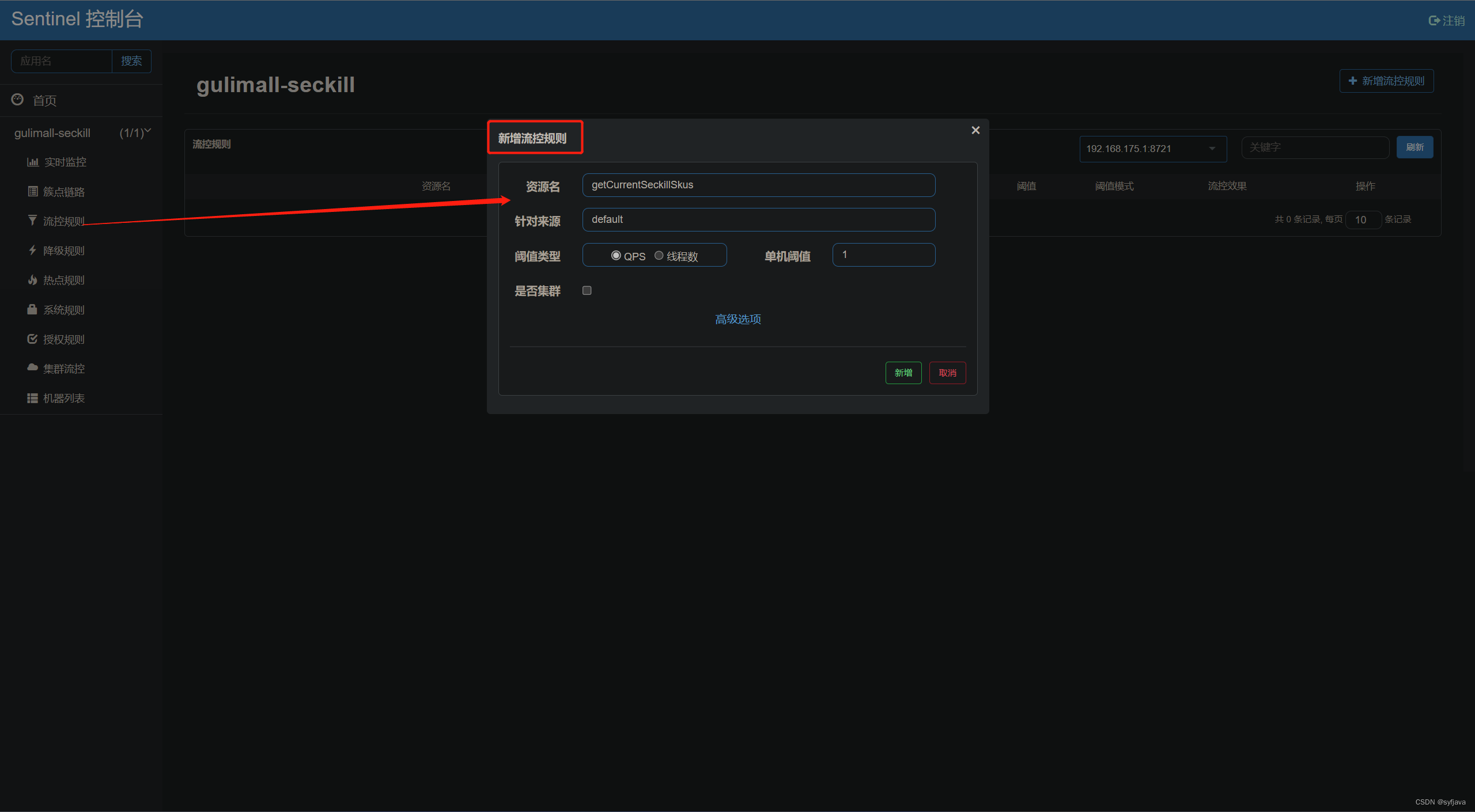Viewport: 1475px width, 812px height.
Task: Collapse the gulimall-seckill app chevron
Action: (x=147, y=131)
